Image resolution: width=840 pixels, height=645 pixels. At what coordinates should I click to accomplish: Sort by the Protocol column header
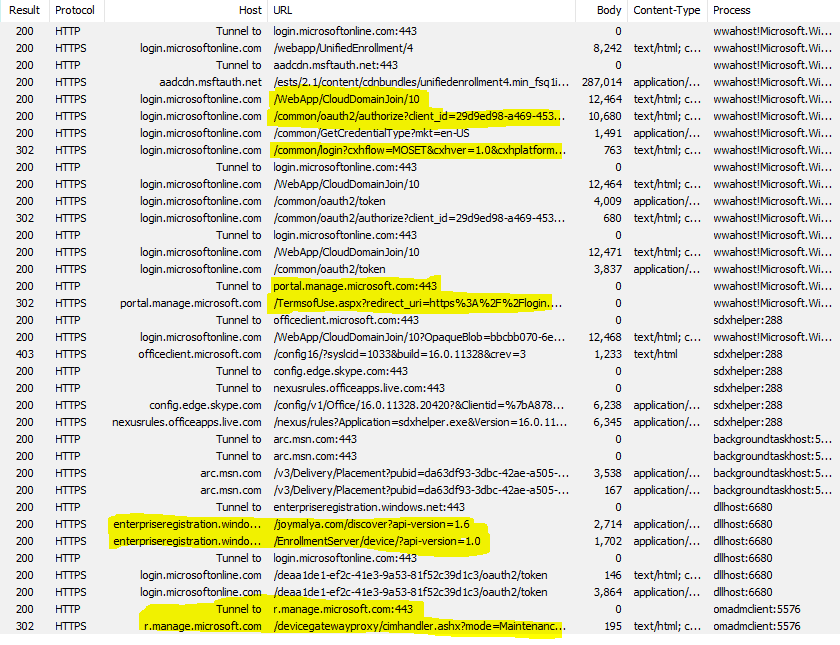point(75,10)
